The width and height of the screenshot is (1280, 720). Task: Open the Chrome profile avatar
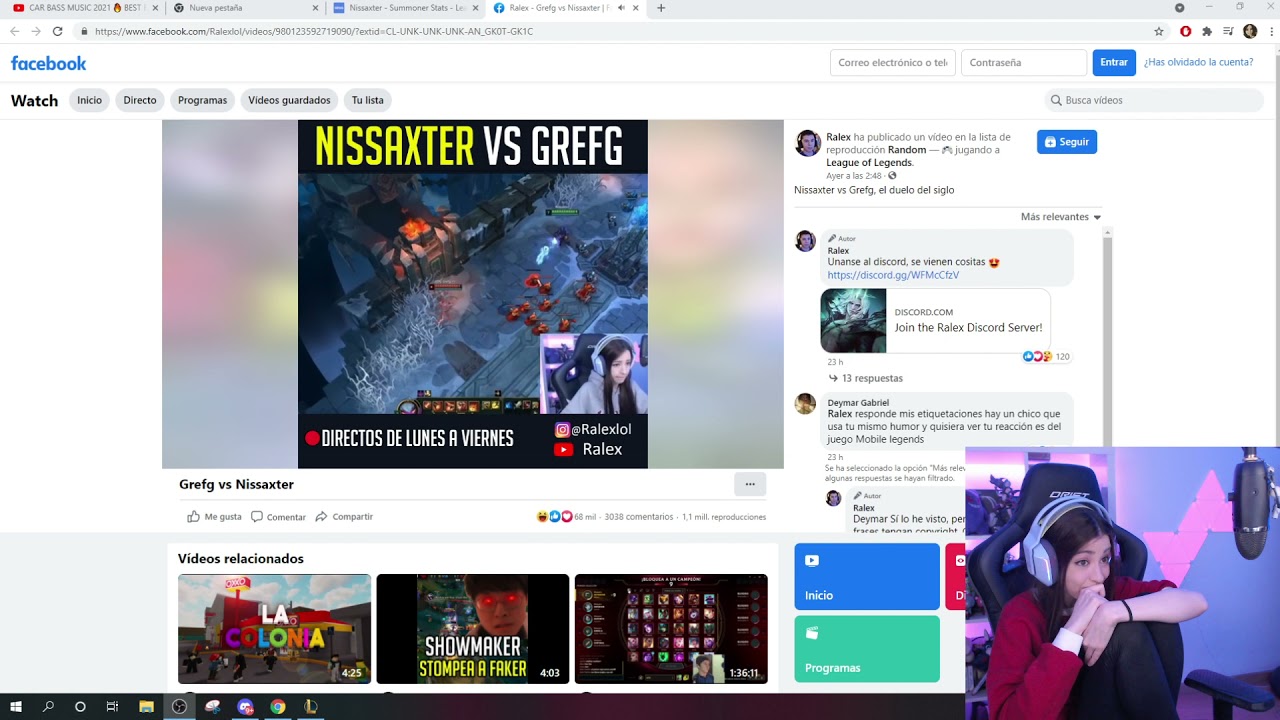[x=1250, y=31]
